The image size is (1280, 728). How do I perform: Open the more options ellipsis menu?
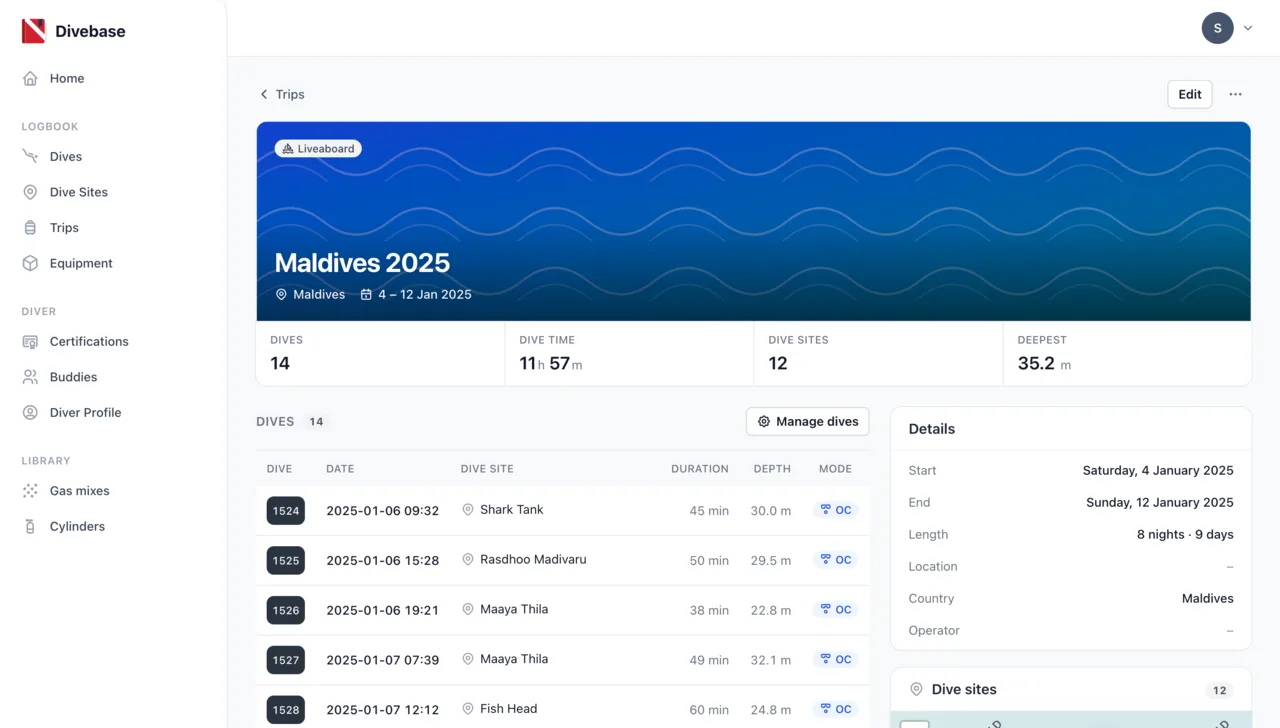point(1236,94)
